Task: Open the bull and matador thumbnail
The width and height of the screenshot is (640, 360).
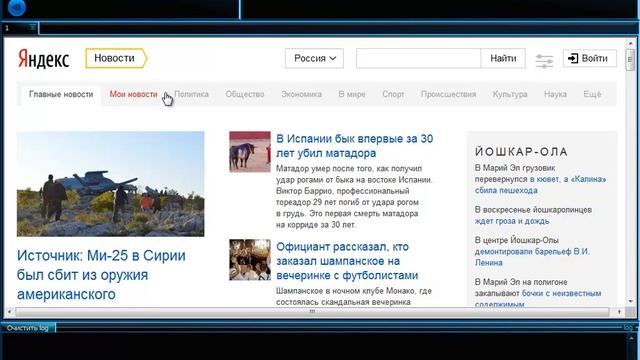Action: 250,152
